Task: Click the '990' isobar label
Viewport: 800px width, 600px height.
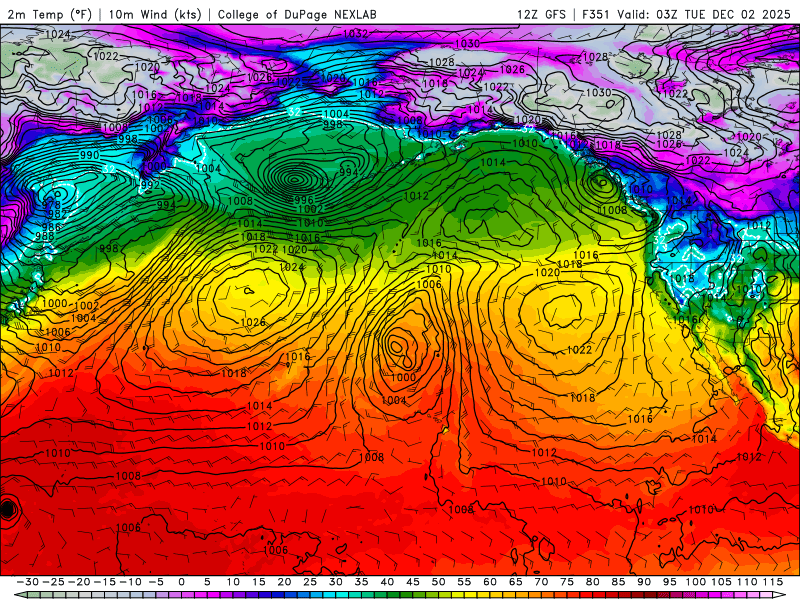Action: tap(89, 155)
